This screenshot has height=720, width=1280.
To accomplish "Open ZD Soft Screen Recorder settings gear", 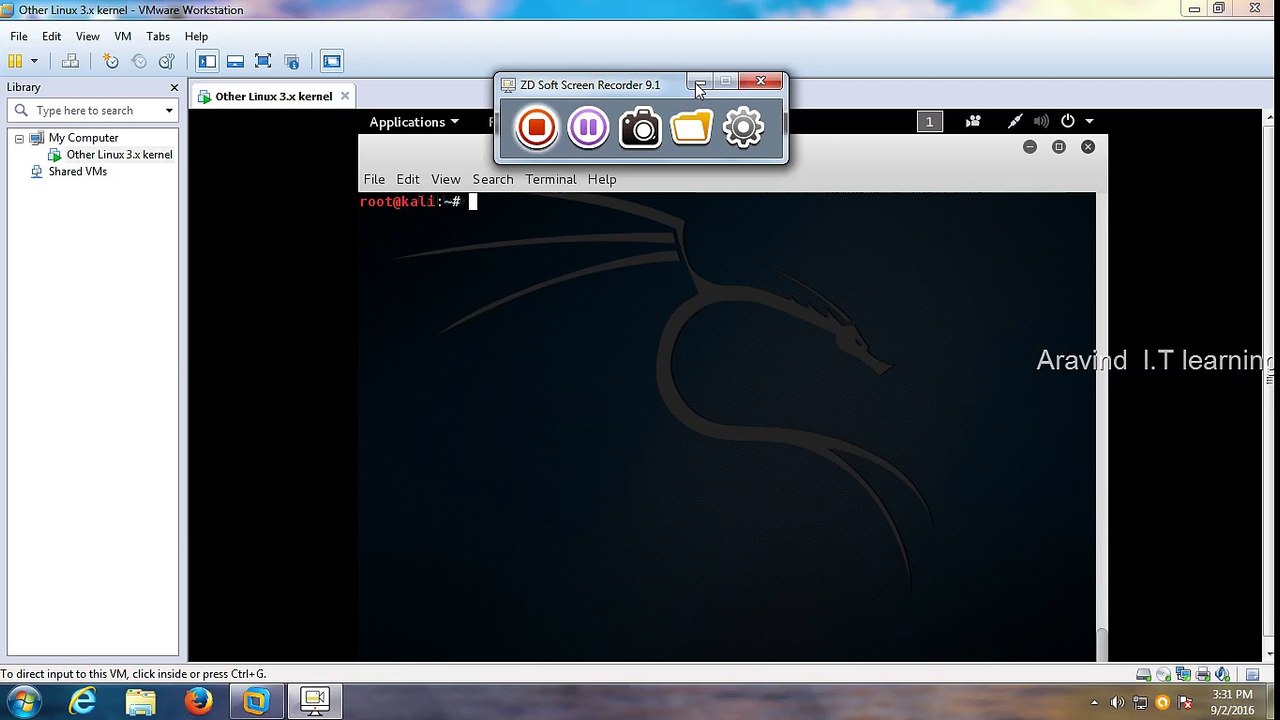I will 743,127.
